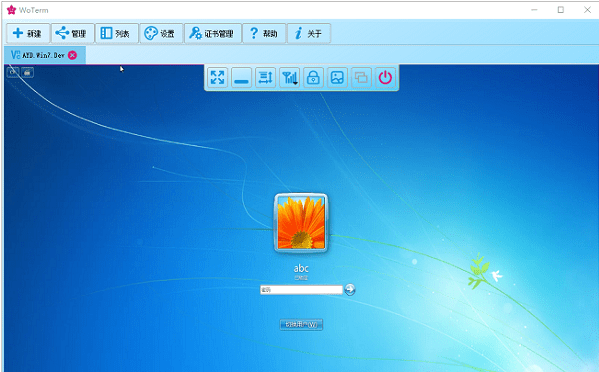Open the 关于 (About) info button

click(309, 34)
